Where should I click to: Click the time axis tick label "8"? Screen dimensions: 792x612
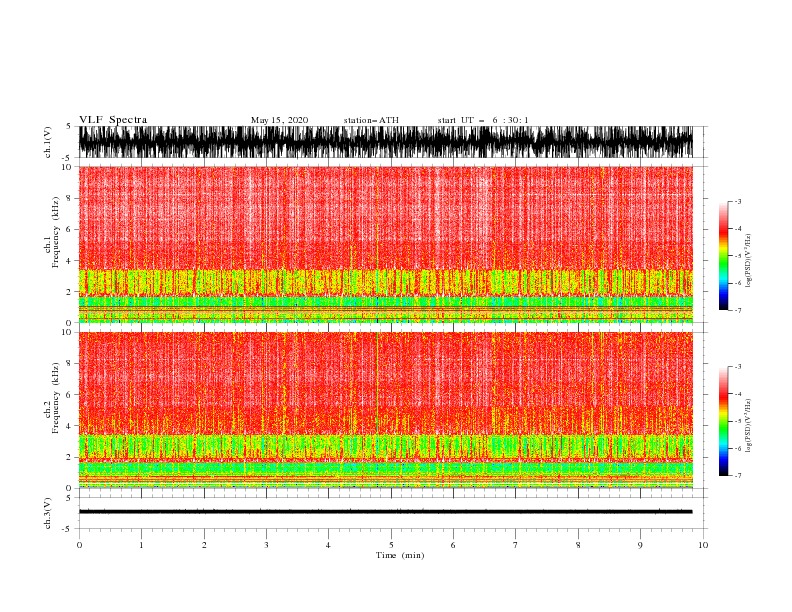pyautogui.click(x=578, y=545)
